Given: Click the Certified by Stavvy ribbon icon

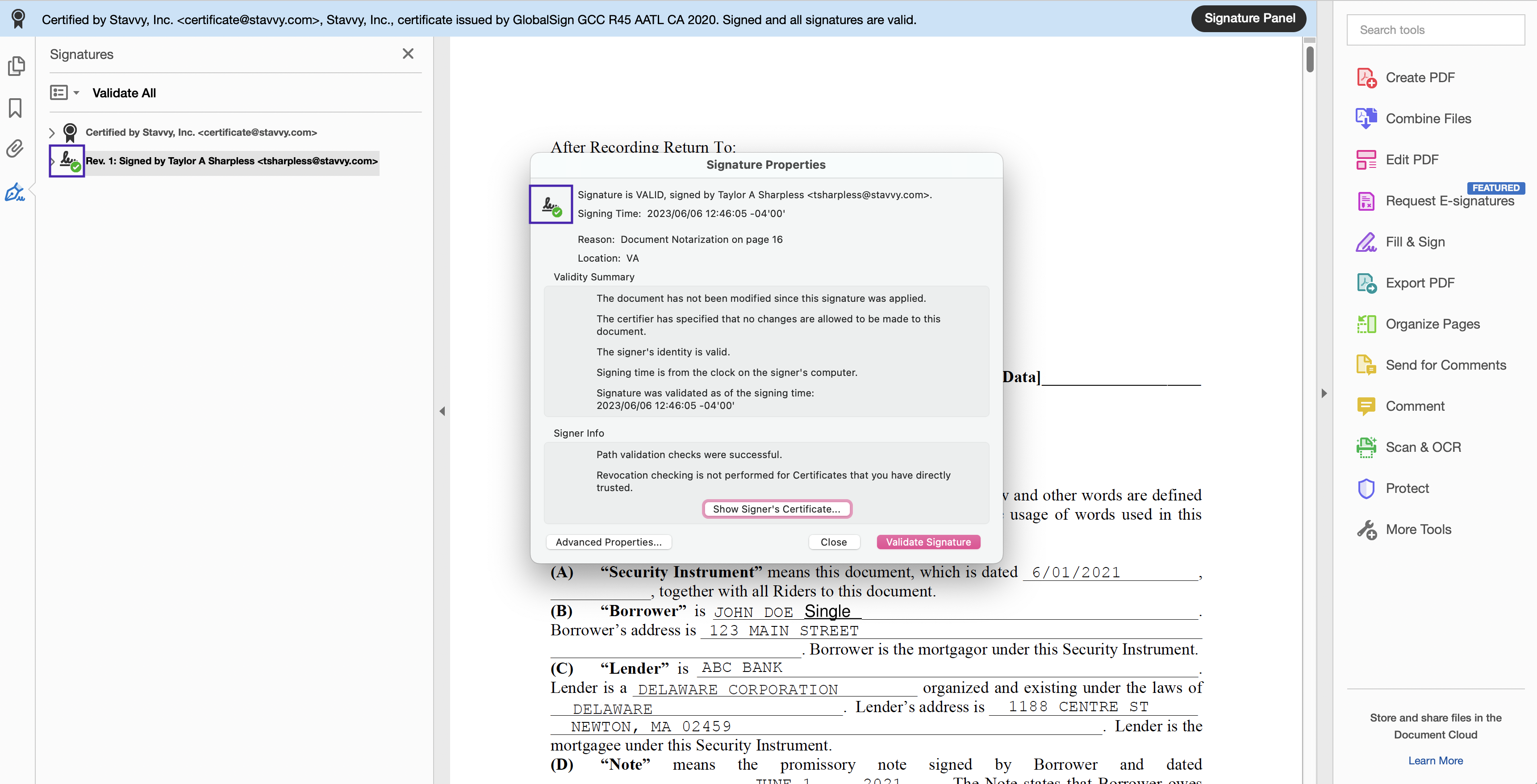Looking at the screenshot, I should pyautogui.click(x=70, y=133).
